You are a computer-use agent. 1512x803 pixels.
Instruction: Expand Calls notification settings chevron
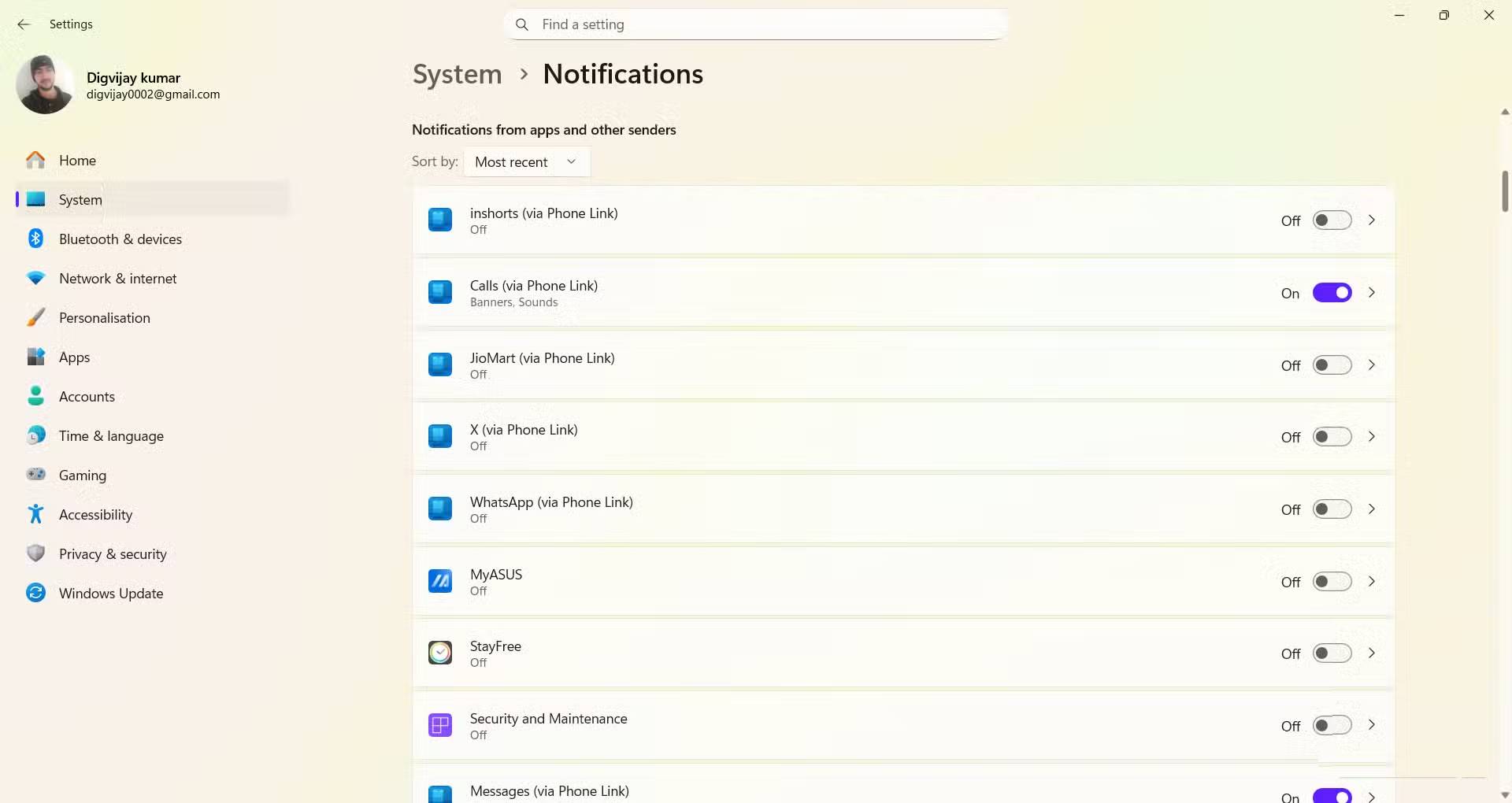pyautogui.click(x=1372, y=293)
